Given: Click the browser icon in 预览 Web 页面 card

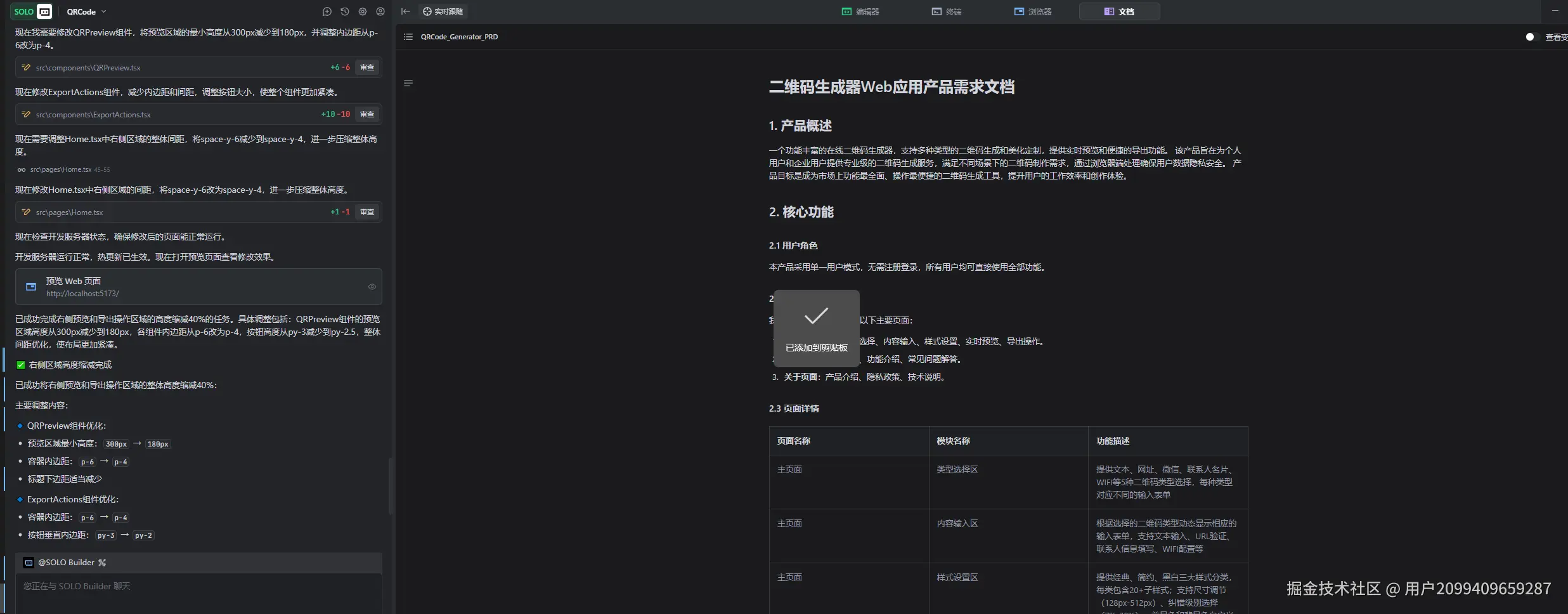Looking at the screenshot, I should [31, 287].
